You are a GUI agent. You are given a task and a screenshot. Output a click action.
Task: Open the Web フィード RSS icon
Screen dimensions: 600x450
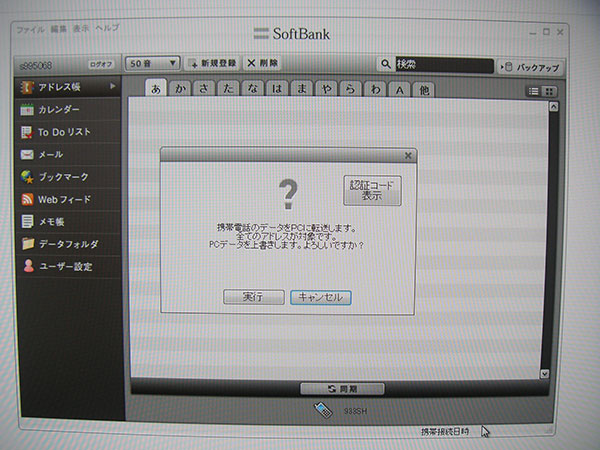click(27, 199)
